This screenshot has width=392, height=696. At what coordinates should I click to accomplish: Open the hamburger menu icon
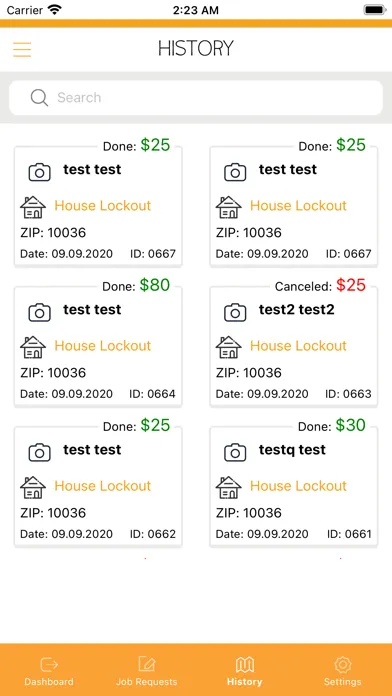22,50
